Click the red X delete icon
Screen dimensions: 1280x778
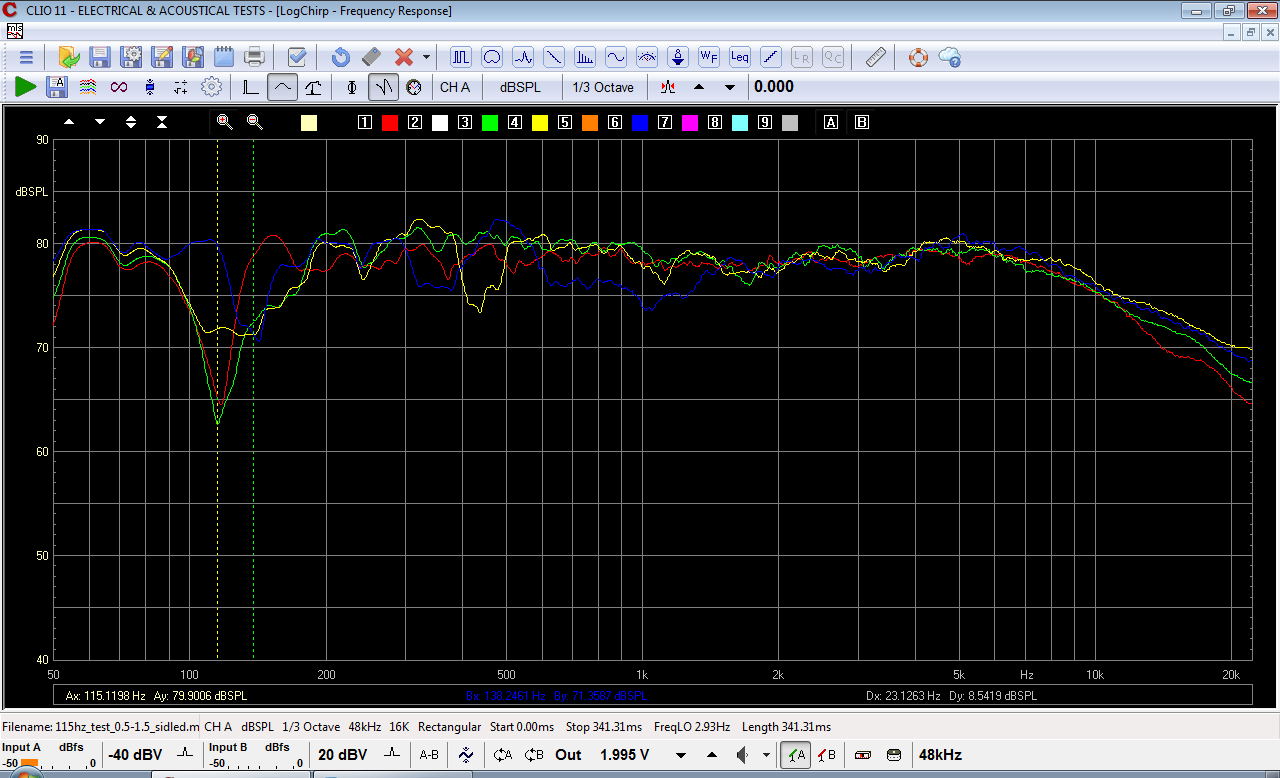click(x=404, y=57)
